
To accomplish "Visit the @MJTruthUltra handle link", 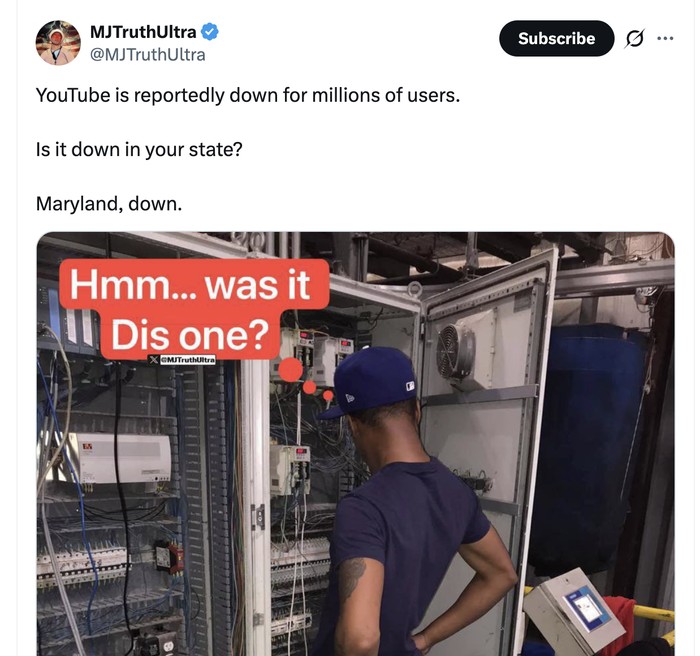I will click(x=148, y=54).
